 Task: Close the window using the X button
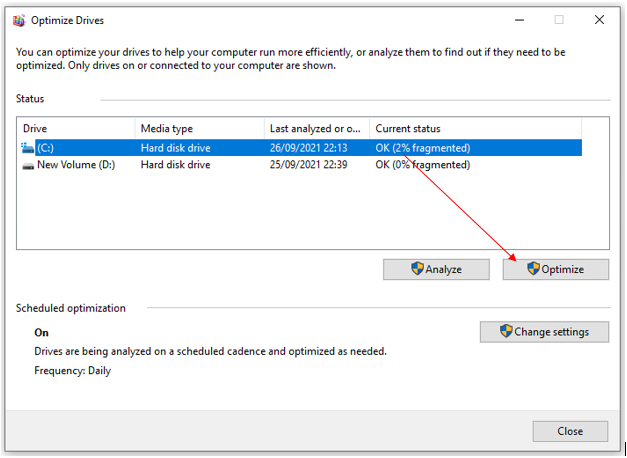(x=599, y=20)
